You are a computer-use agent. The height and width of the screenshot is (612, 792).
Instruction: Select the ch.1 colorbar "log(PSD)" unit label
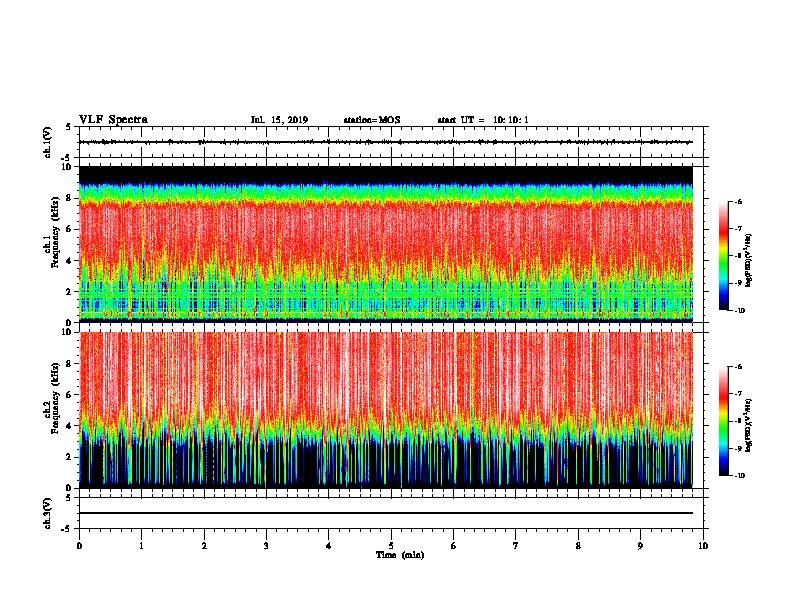(x=749, y=261)
